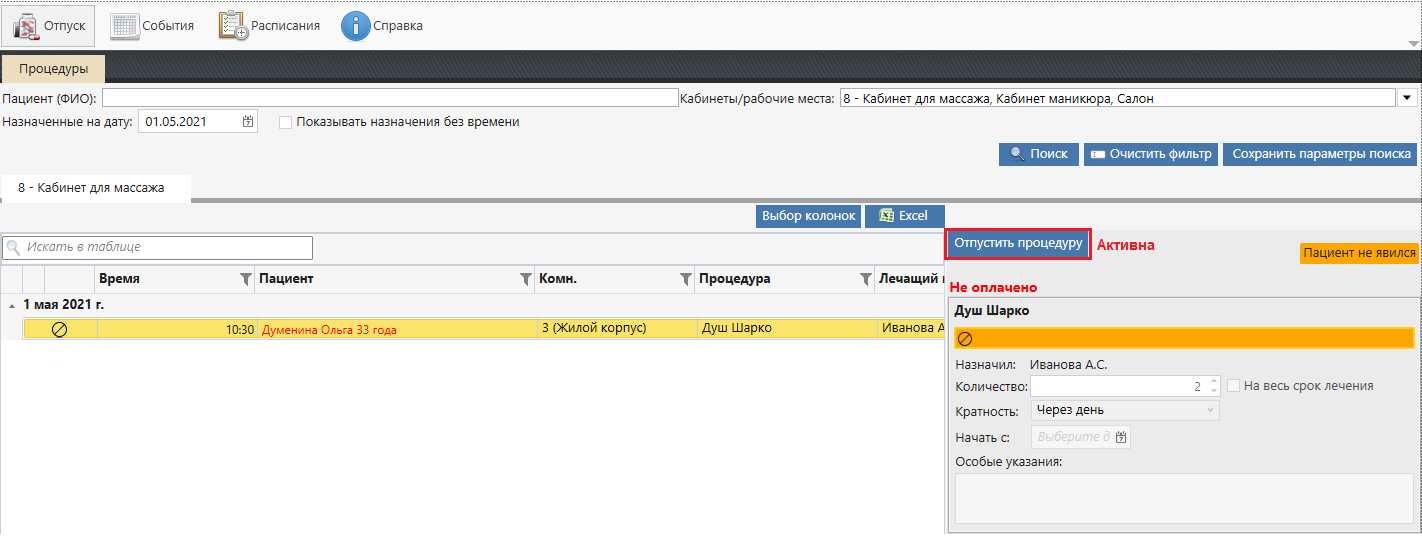Enable Показывать назначения без времени checkbox
Viewport: 1422px width, 536px height.
click(x=286, y=122)
